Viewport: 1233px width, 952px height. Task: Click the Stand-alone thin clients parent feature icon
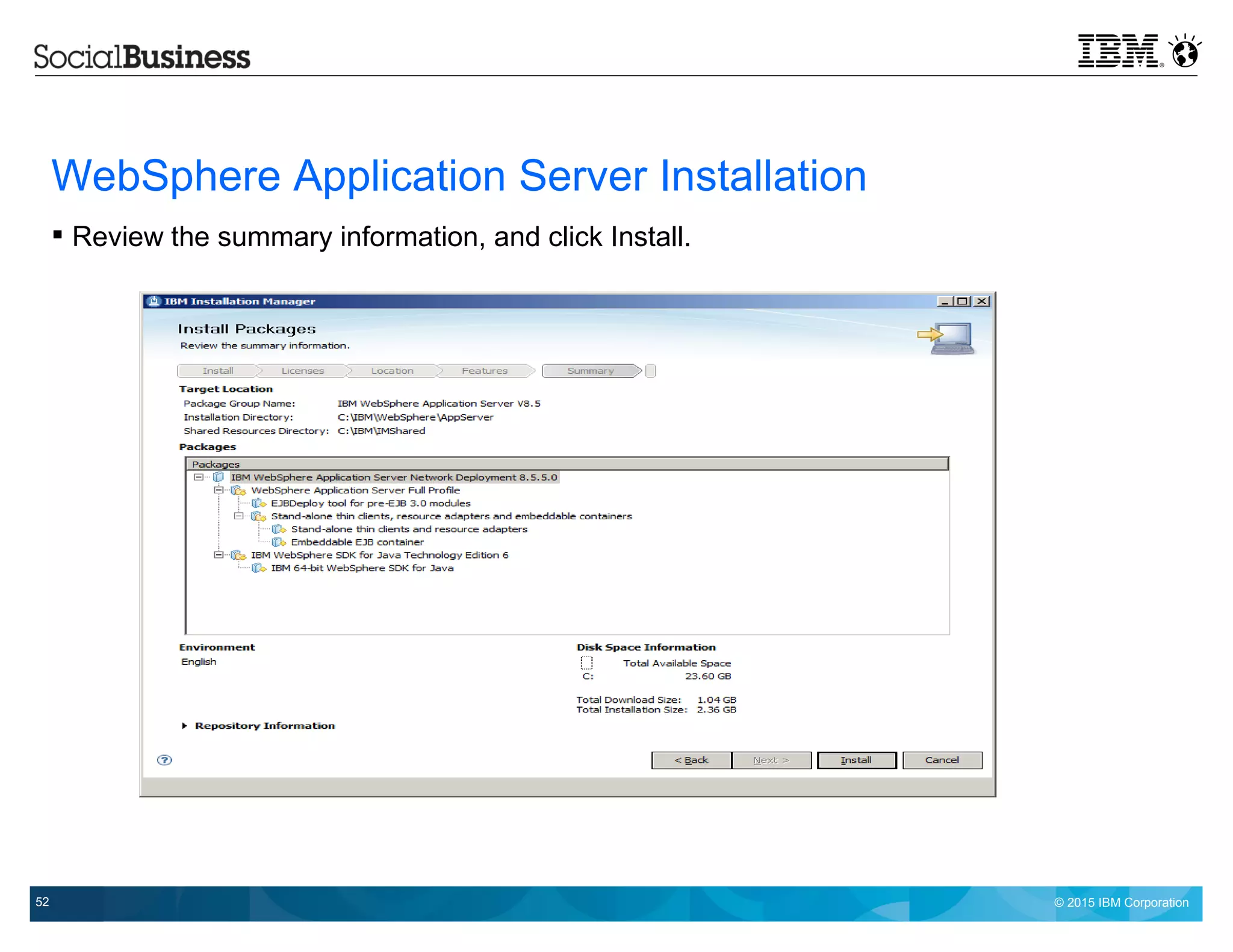[259, 516]
